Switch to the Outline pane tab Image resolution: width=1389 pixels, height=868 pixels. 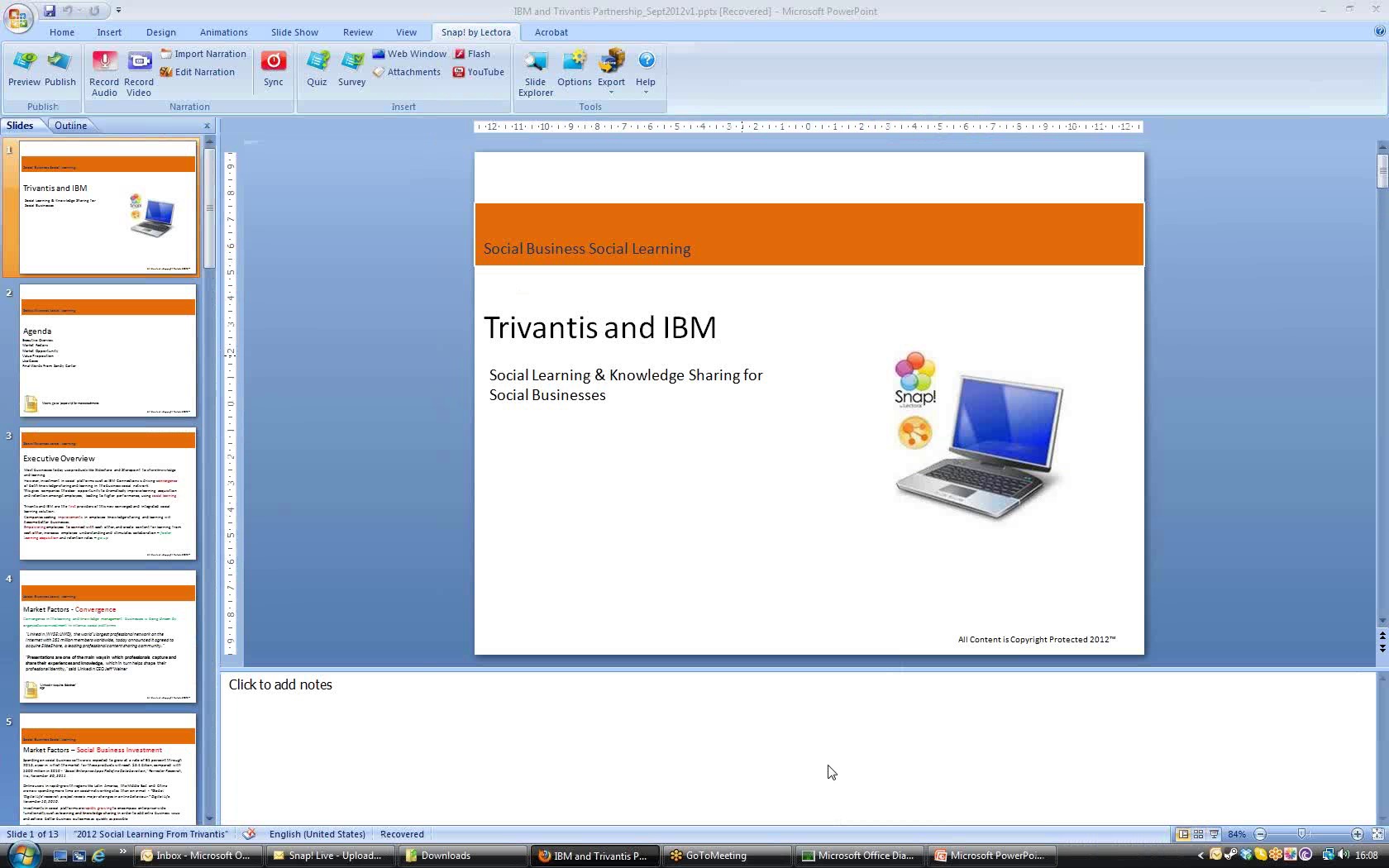71,126
